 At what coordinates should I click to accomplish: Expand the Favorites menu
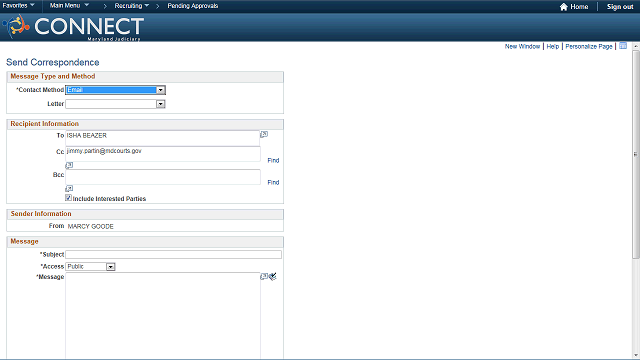(x=18, y=6)
